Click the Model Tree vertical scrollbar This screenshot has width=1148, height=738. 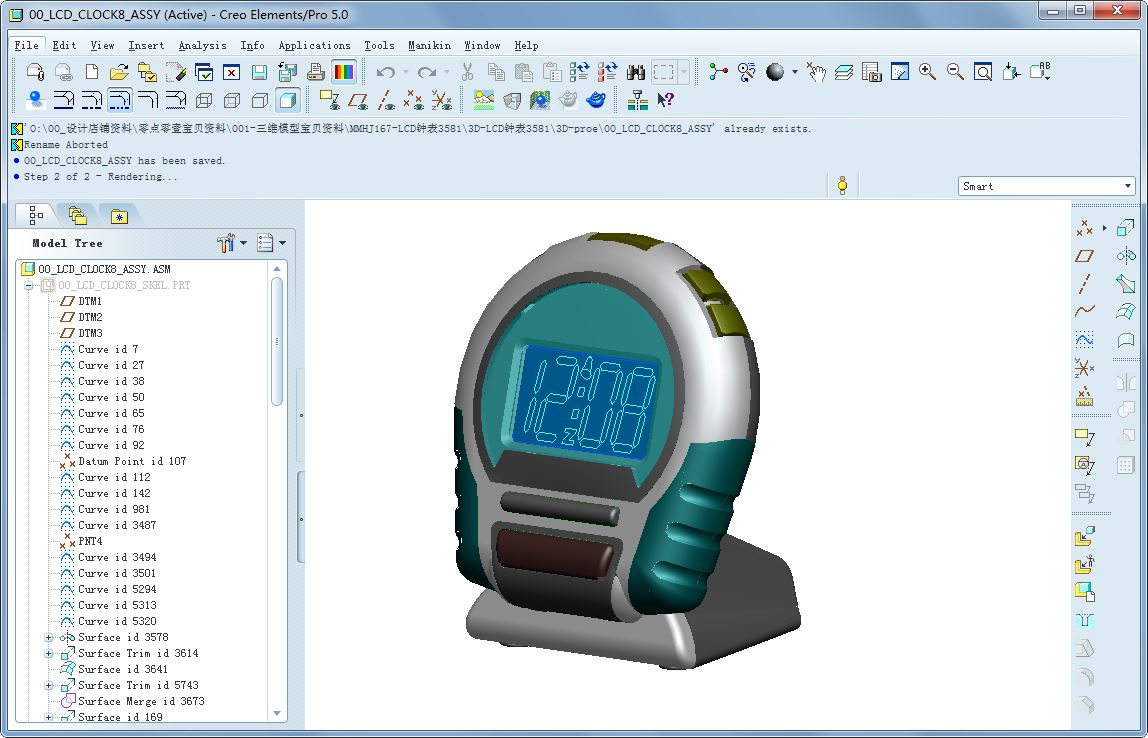click(277, 340)
